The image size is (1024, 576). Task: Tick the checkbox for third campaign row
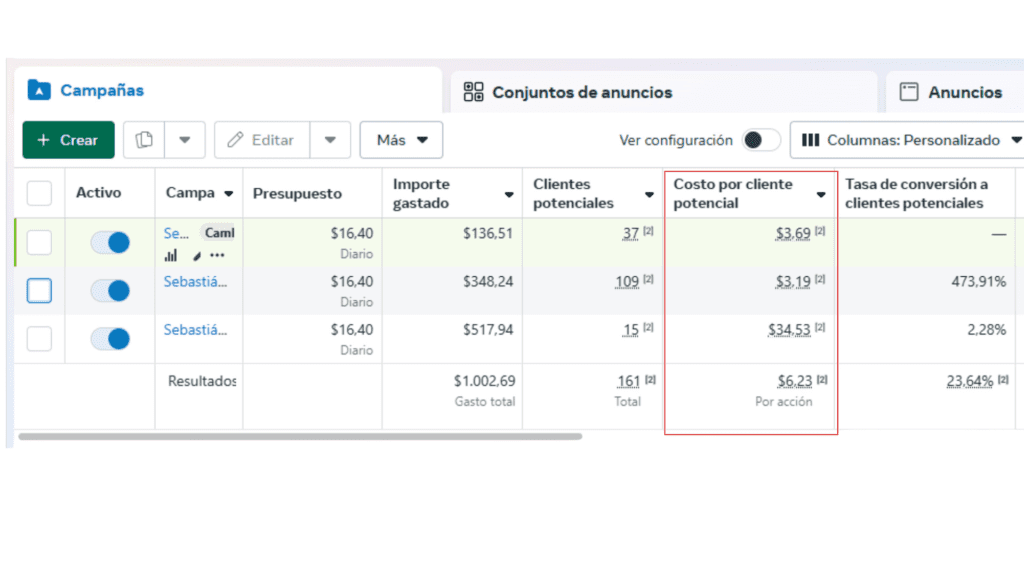pos(39,339)
